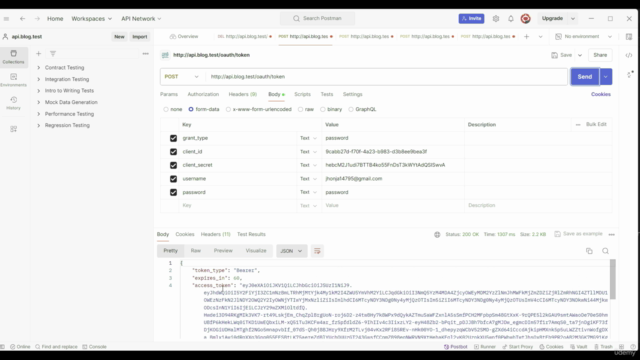The height and width of the screenshot is (360, 640).
Task: Open environment quick look icon
Action: (629, 37)
